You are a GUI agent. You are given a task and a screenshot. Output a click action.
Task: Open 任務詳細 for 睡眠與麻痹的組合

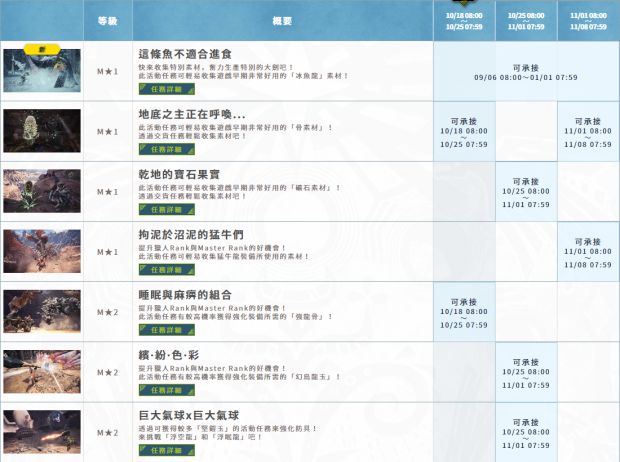pyautogui.click(x=166, y=330)
